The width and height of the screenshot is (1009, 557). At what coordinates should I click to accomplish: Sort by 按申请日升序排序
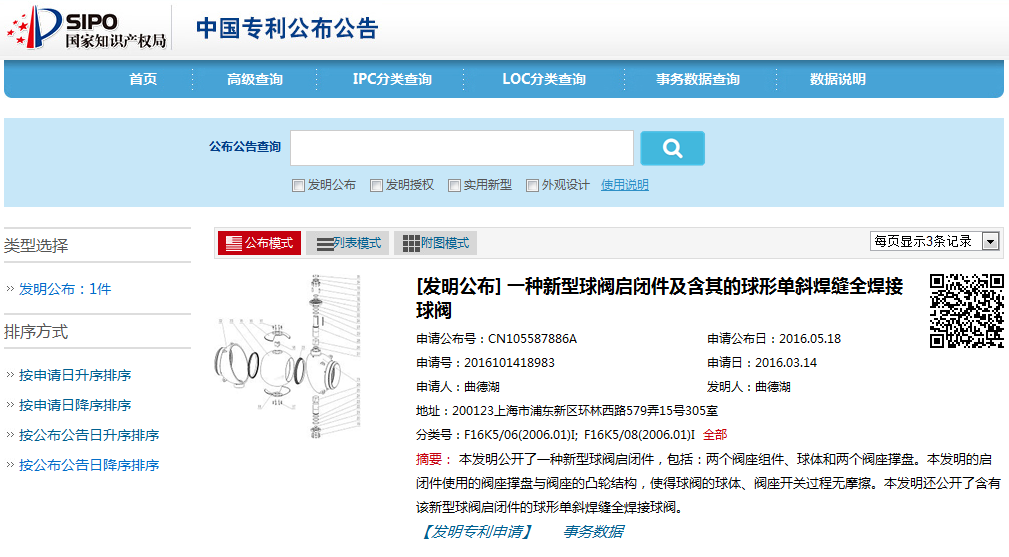pyautogui.click(x=75, y=375)
